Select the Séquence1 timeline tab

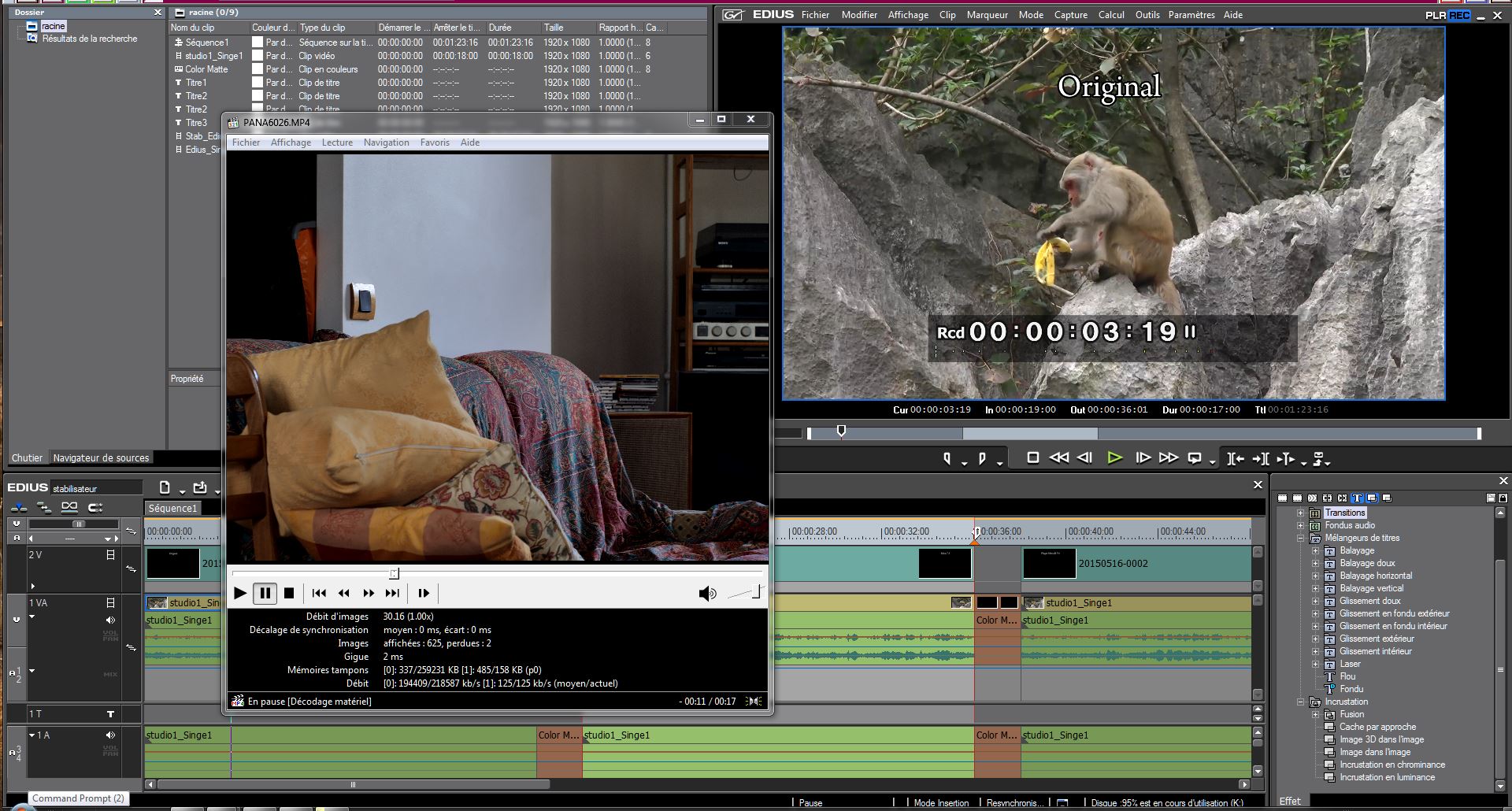click(x=172, y=509)
